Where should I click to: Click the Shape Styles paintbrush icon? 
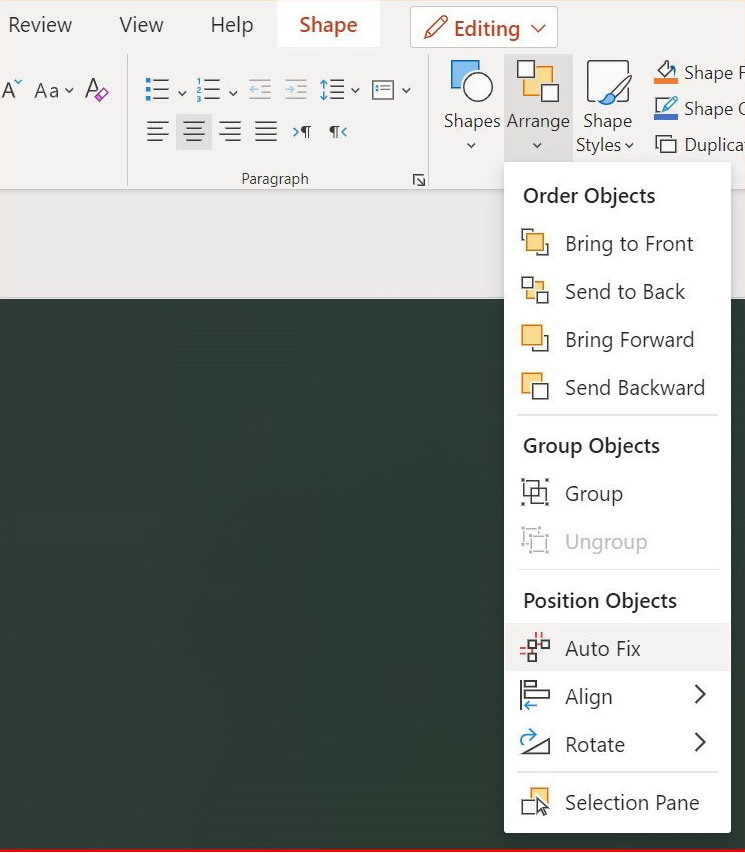608,81
